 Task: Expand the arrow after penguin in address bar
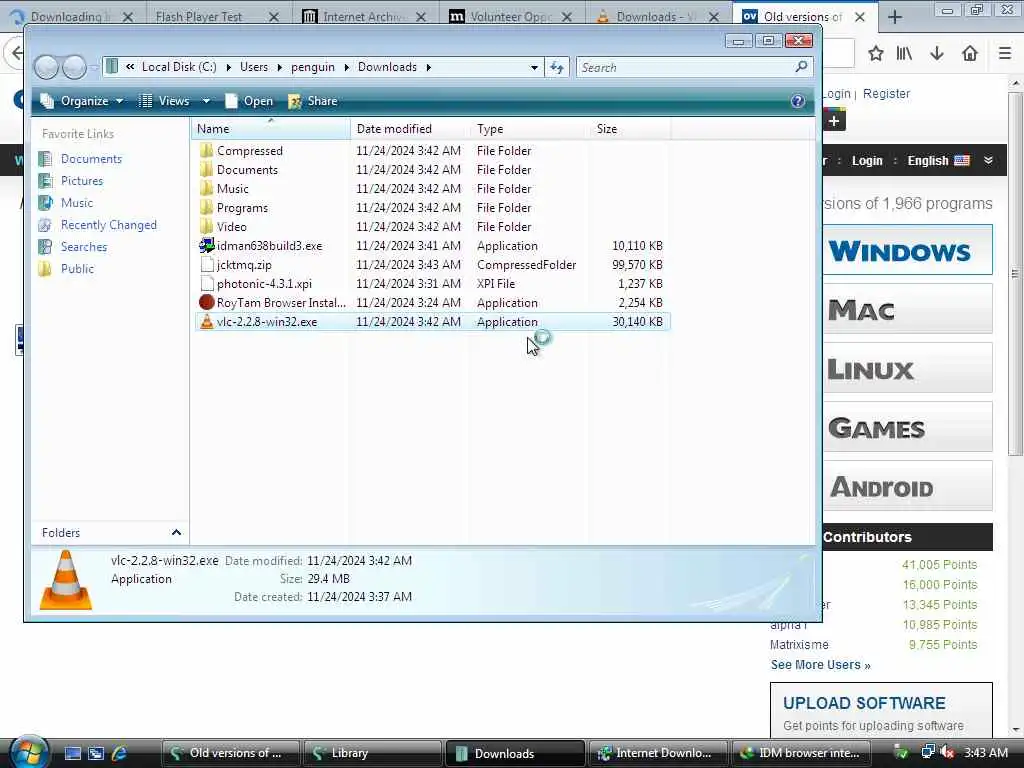point(346,67)
